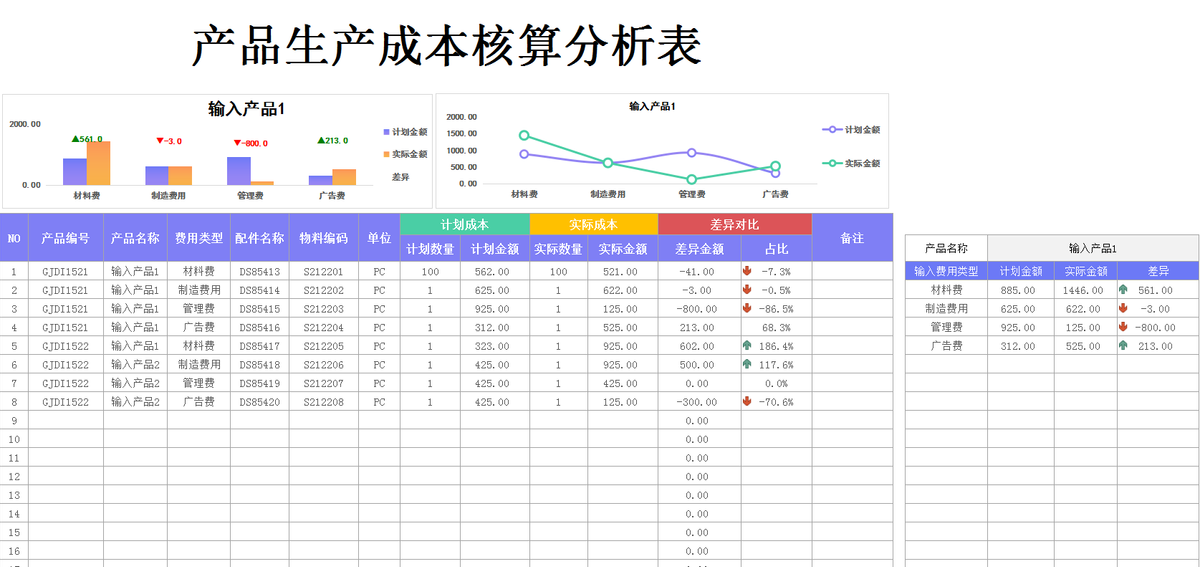Select the 费用类型 header cell
1200x567 pixels.
[199, 238]
